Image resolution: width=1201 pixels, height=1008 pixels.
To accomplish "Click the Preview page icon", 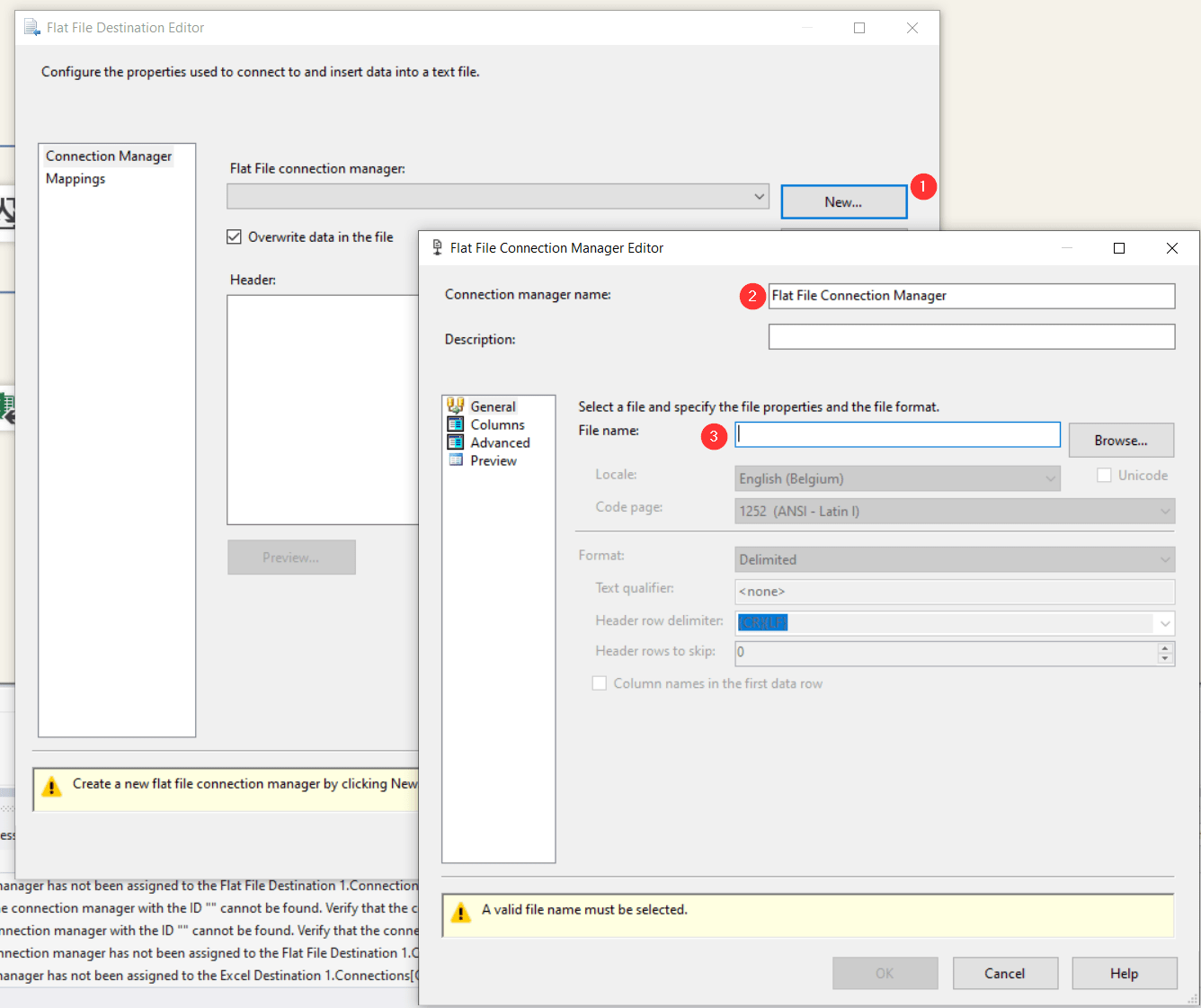I will click(456, 460).
